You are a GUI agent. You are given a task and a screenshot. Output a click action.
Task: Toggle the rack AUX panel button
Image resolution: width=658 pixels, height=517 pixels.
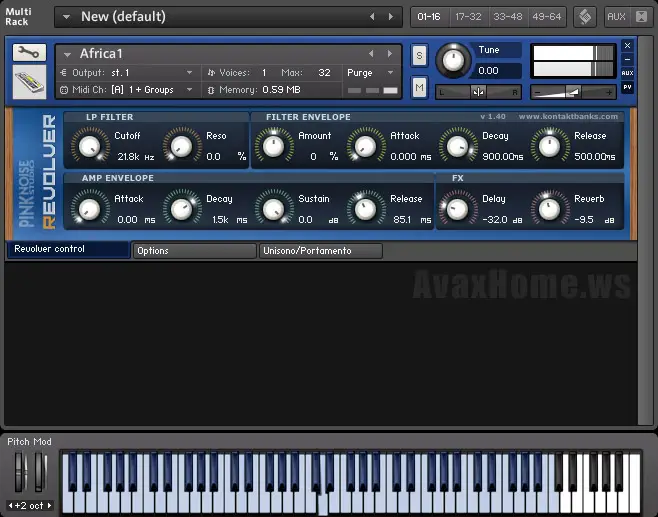tap(616, 17)
